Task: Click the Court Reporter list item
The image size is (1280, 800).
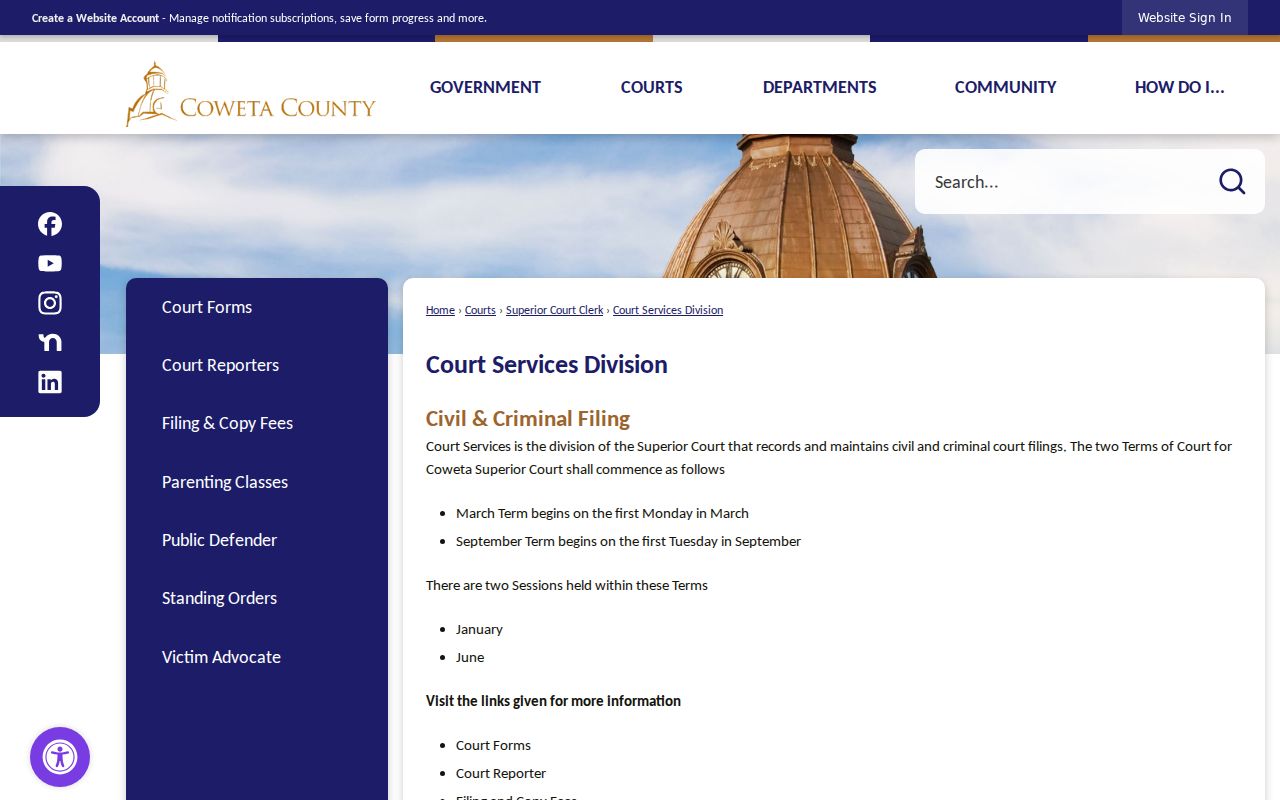Action: [501, 773]
